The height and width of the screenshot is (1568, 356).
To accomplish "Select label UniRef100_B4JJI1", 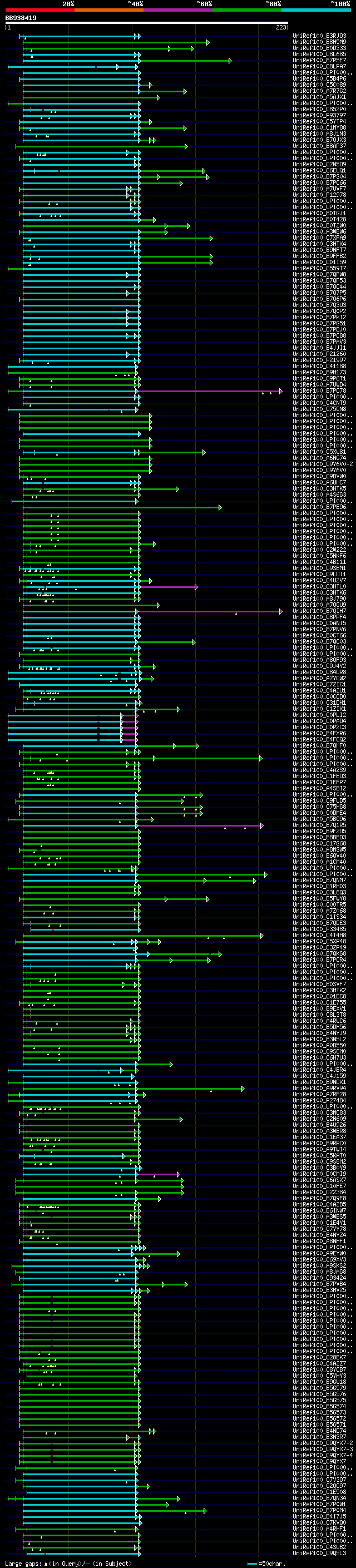I will tap(319, 348).
